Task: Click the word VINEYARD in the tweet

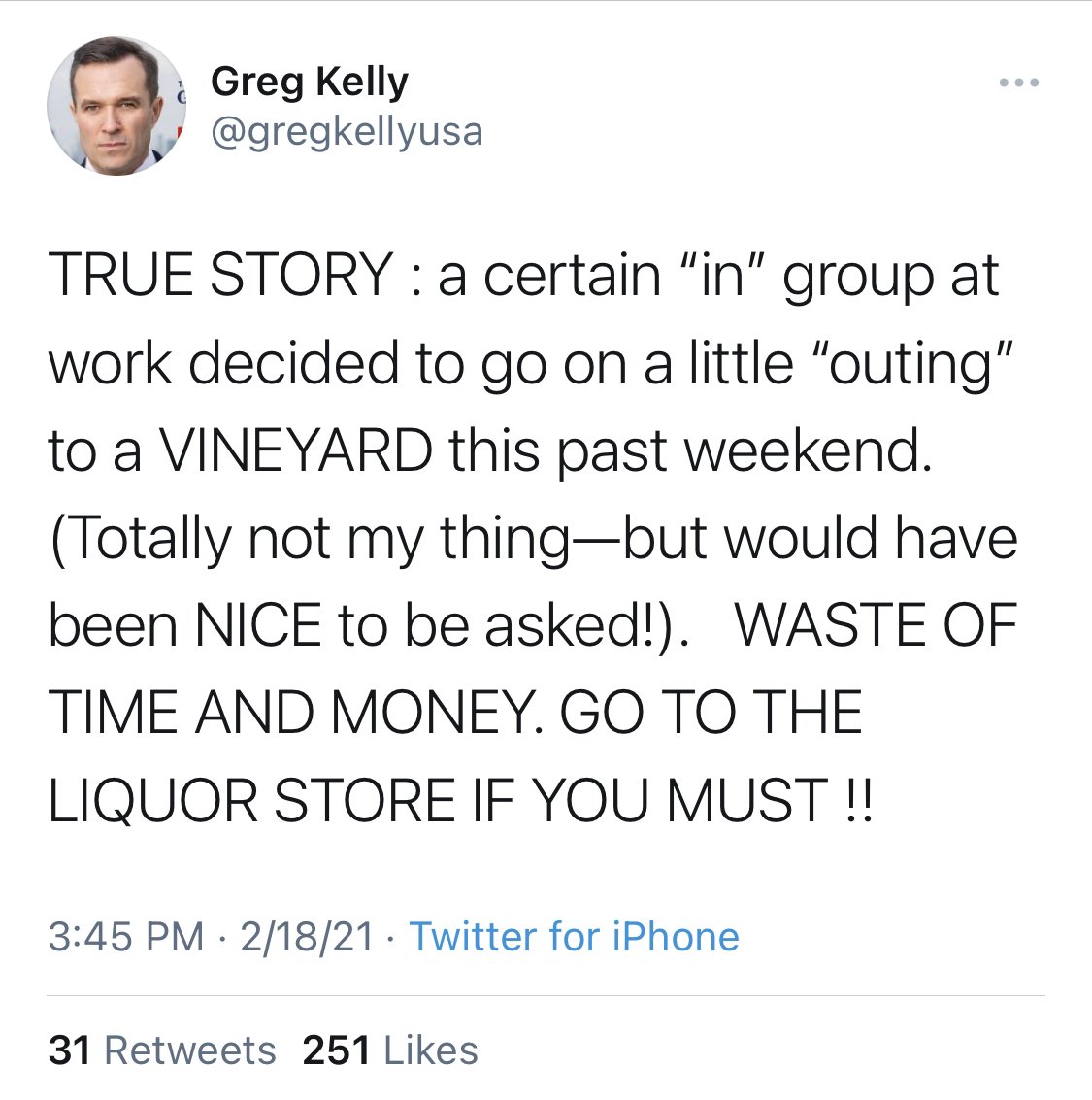Action: pyautogui.click(x=295, y=450)
